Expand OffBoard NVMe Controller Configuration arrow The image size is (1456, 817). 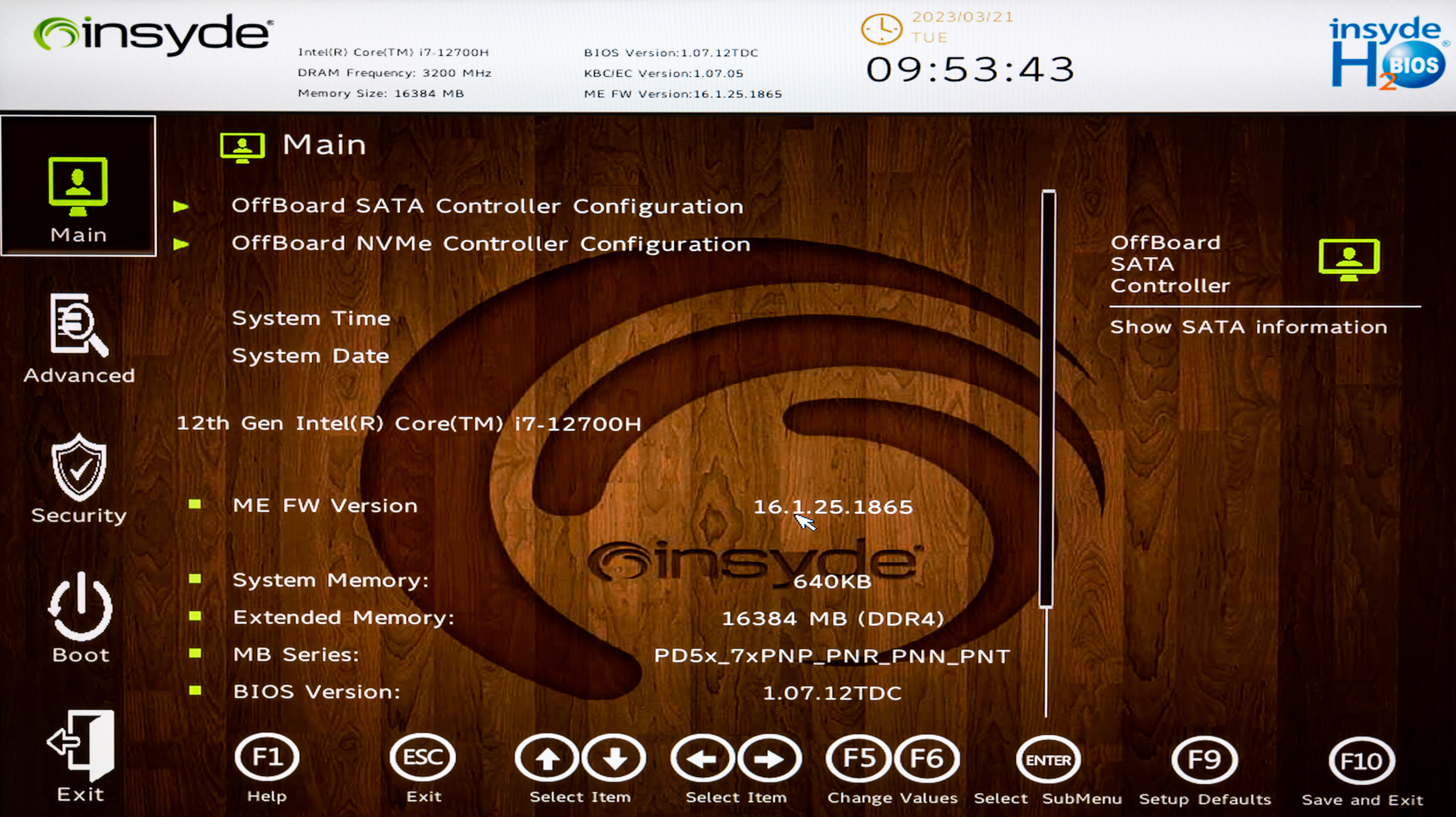coord(181,244)
